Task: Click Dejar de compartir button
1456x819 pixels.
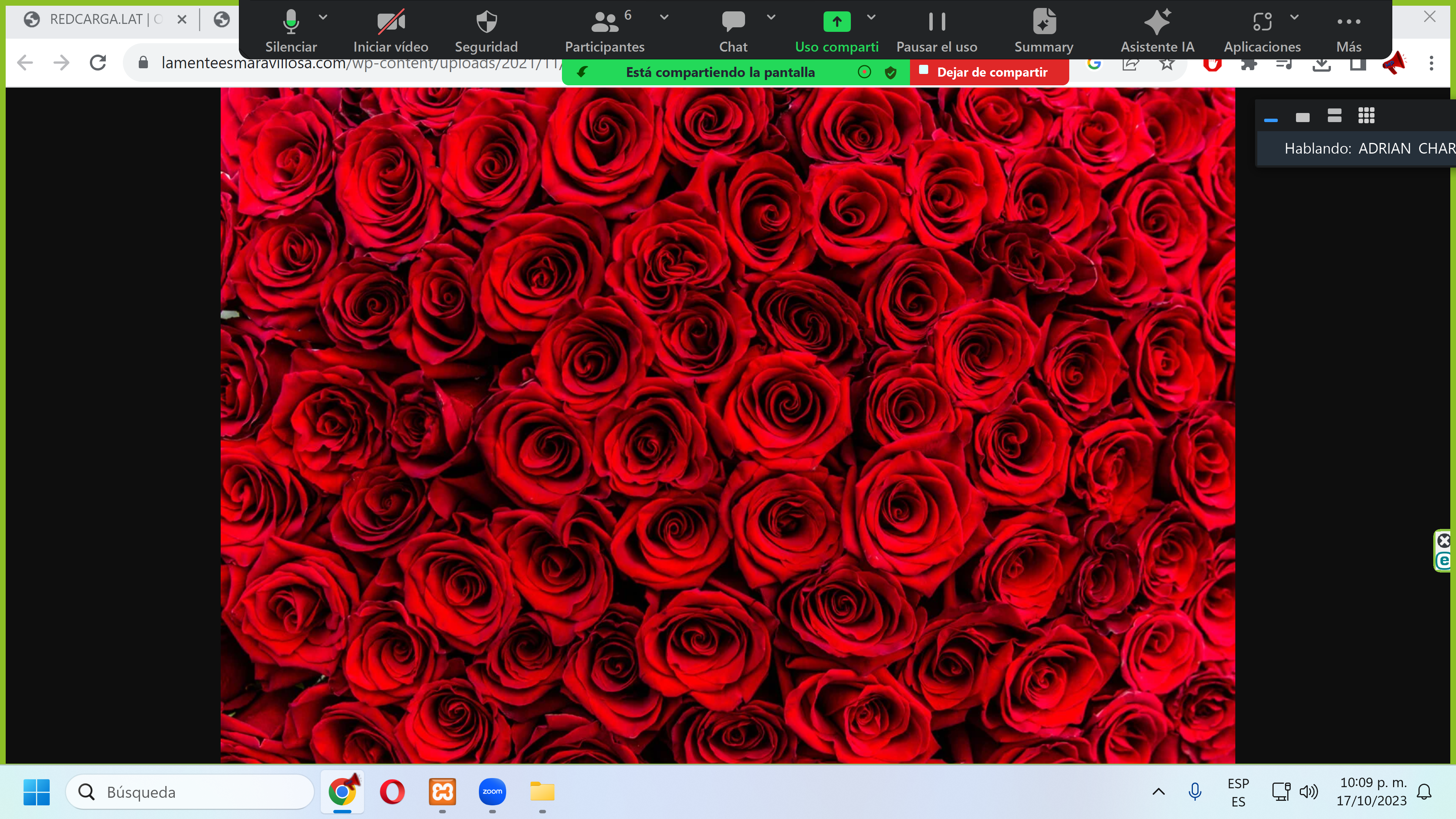Action: pyautogui.click(x=989, y=72)
